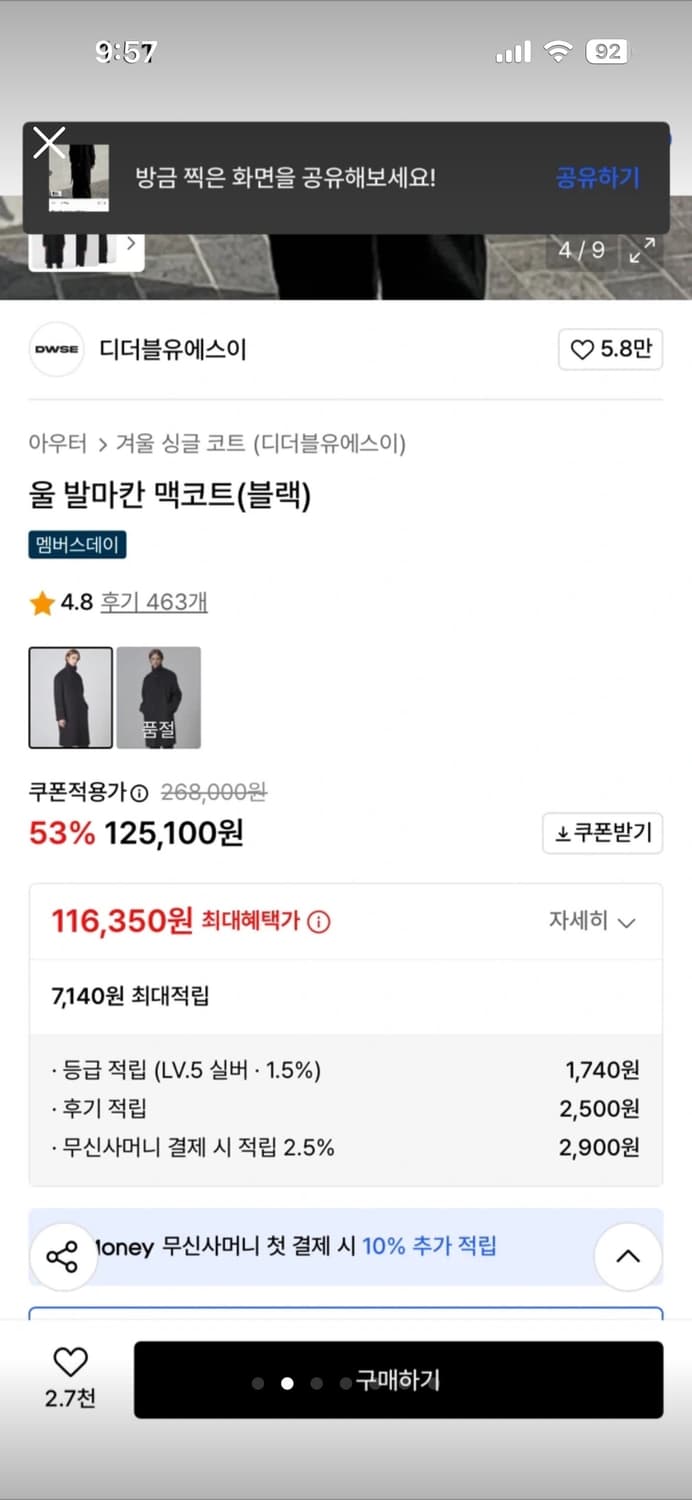
Task: Expand product image to fullscreen via diagonal arrows
Action: coord(643,252)
